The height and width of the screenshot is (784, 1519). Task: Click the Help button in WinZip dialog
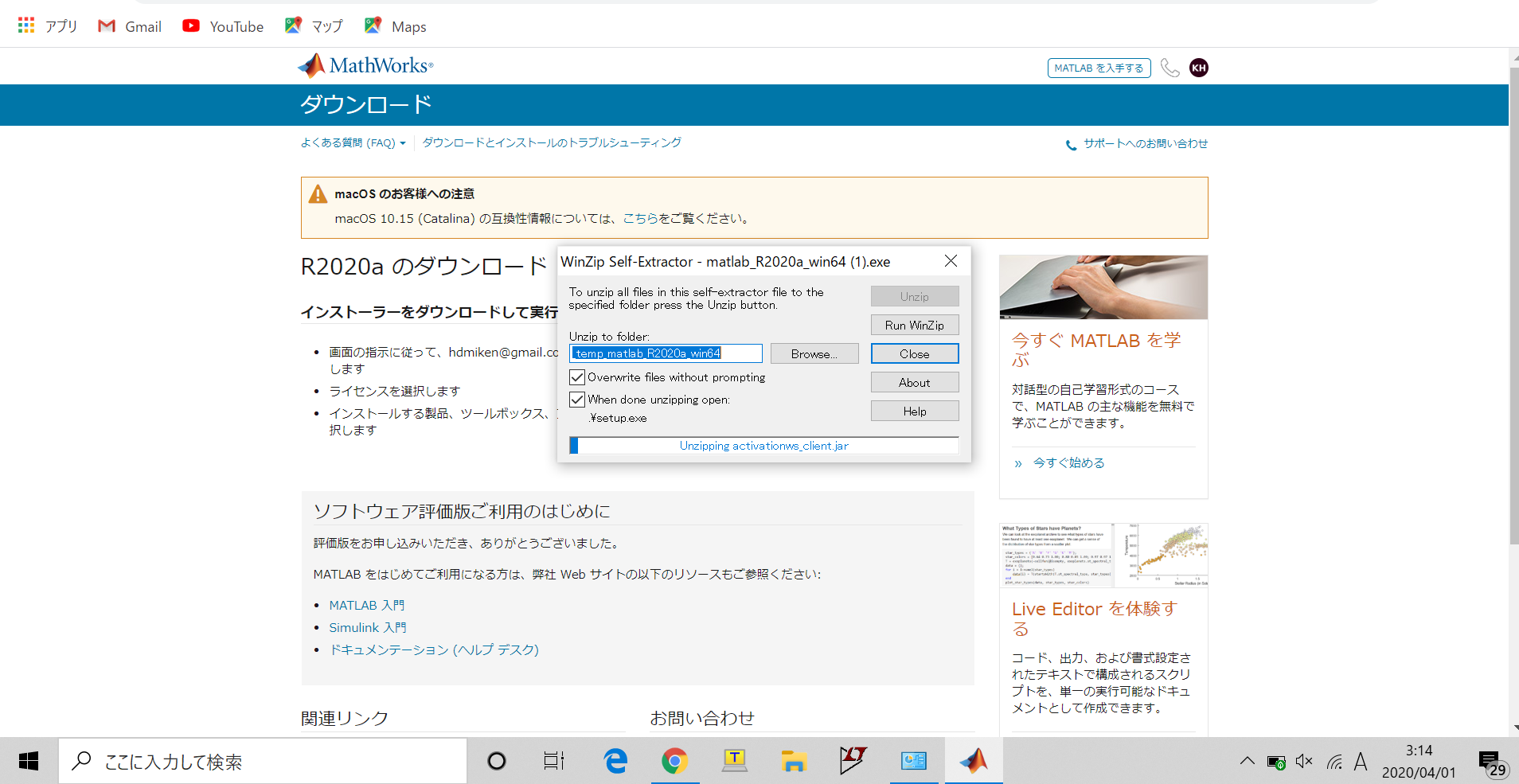pyautogui.click(x=915, y=412)
